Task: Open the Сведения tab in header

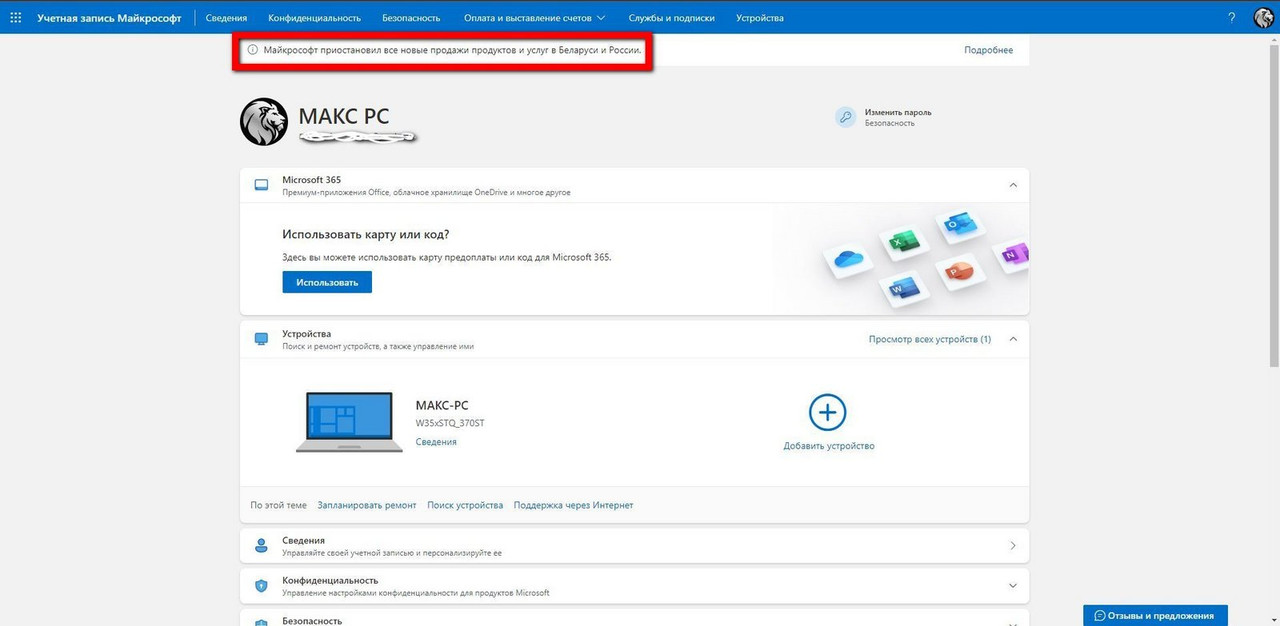Action: (226, 18)
